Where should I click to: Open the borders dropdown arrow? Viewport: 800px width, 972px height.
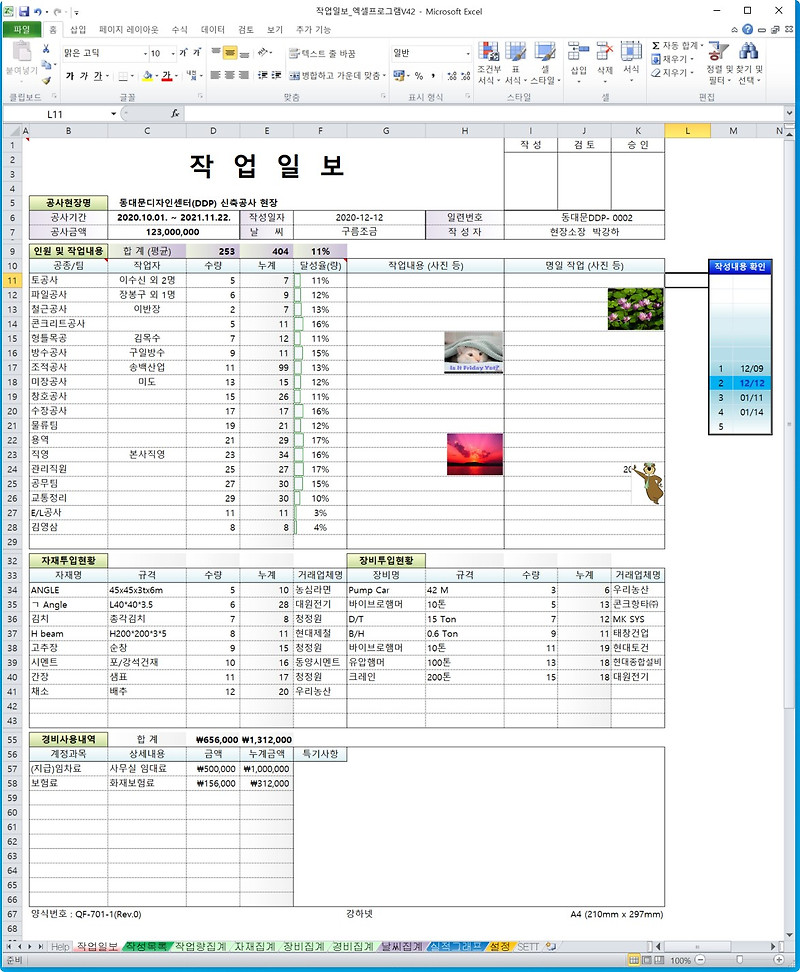point(134,76)
